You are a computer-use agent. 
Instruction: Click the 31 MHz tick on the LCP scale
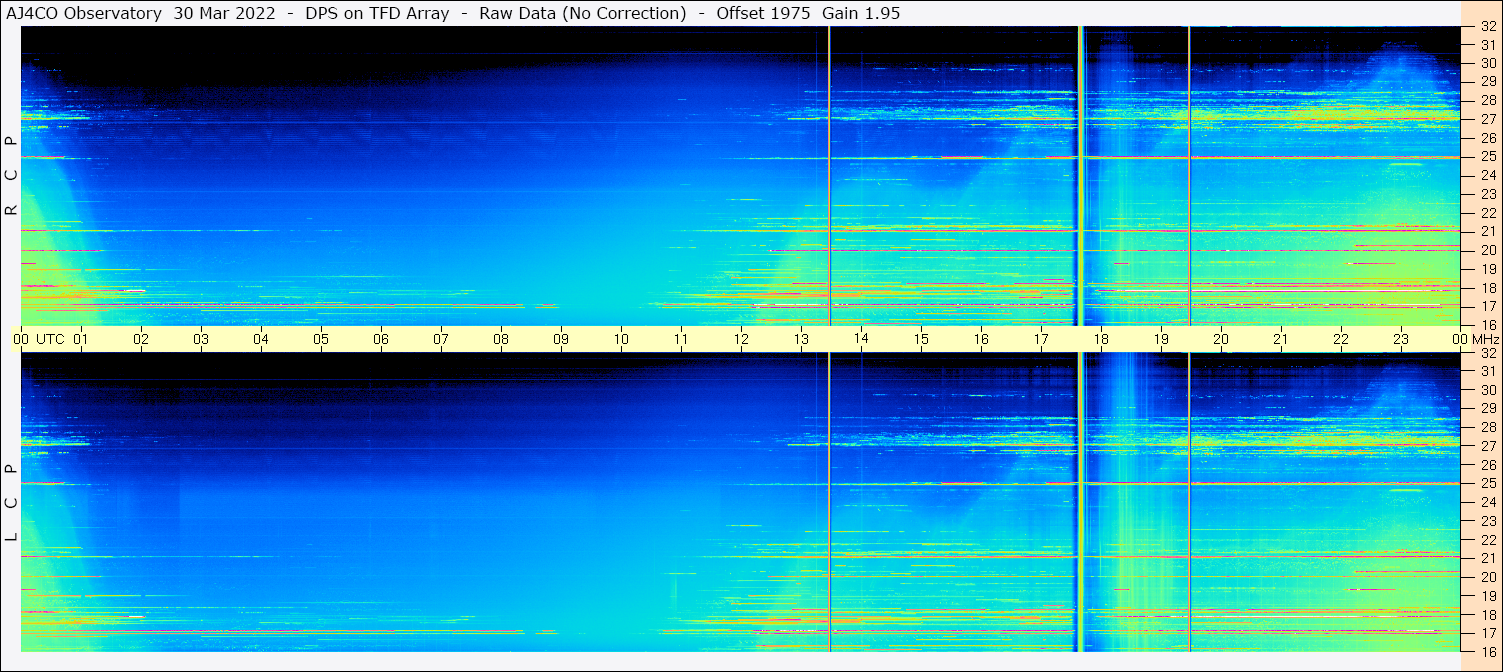tap(1487, 372)
